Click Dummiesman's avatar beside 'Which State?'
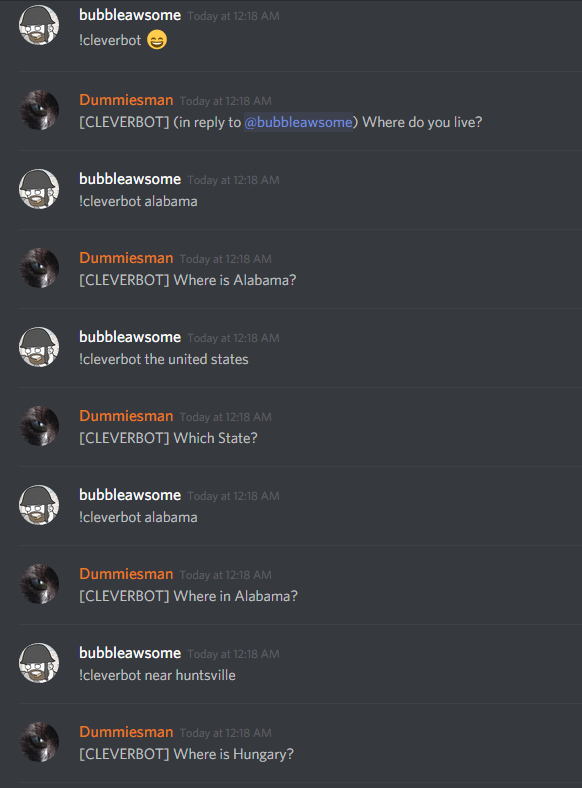The image size is (582, 788). (39, 426)
